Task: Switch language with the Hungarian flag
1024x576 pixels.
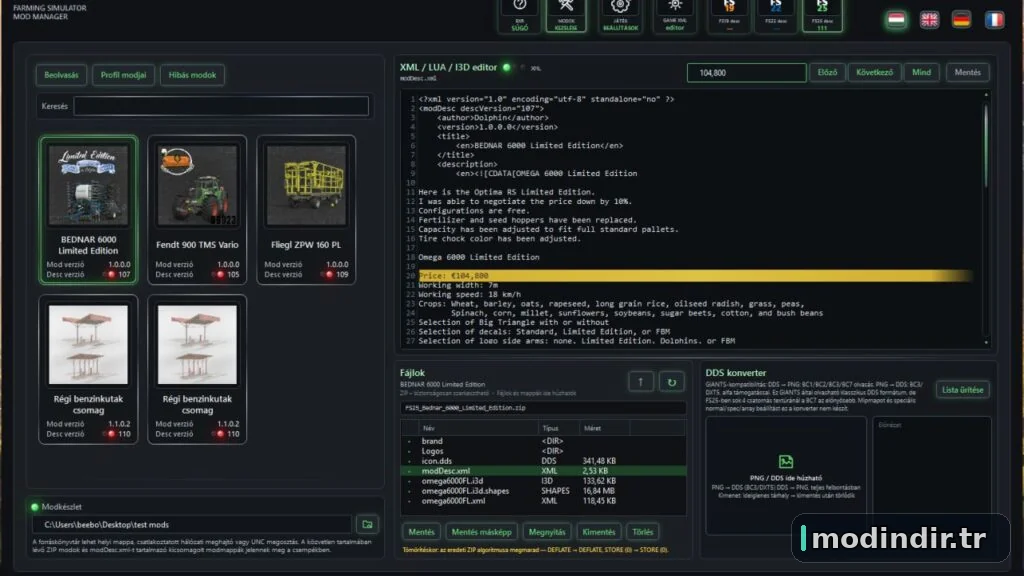Action: [897, 20]
